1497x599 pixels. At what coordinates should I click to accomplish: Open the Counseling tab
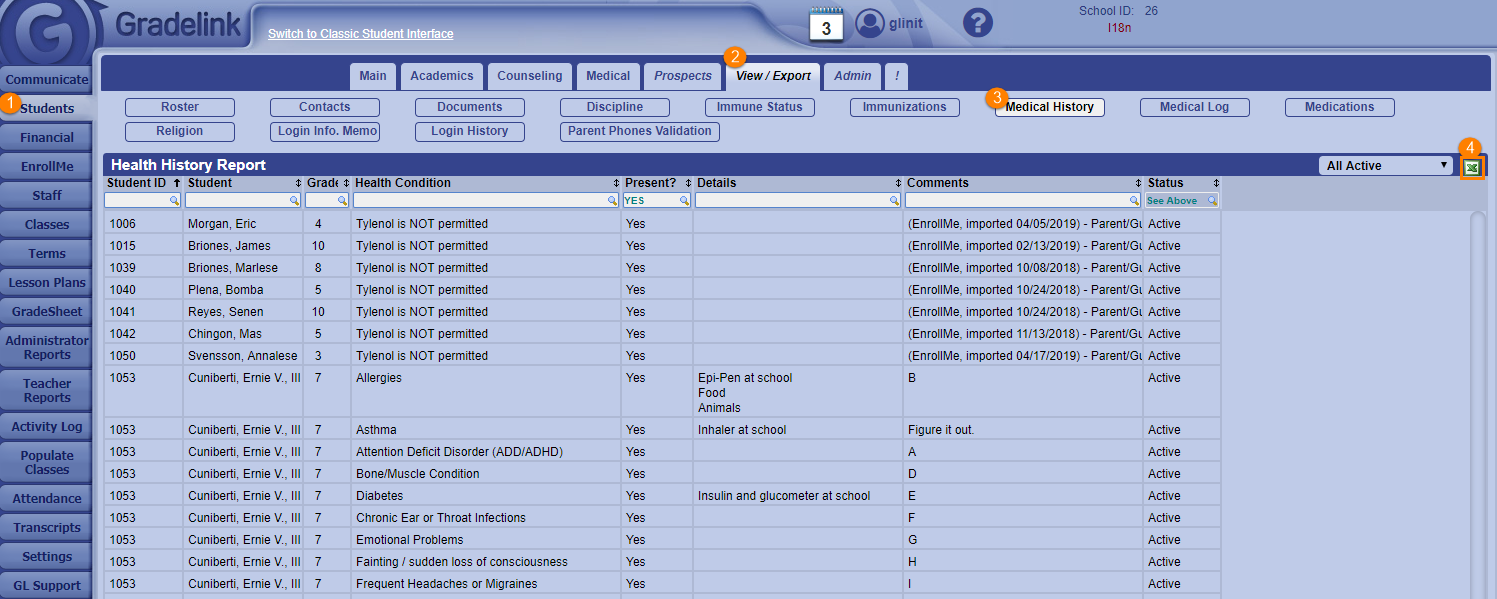tap(530, 76)
